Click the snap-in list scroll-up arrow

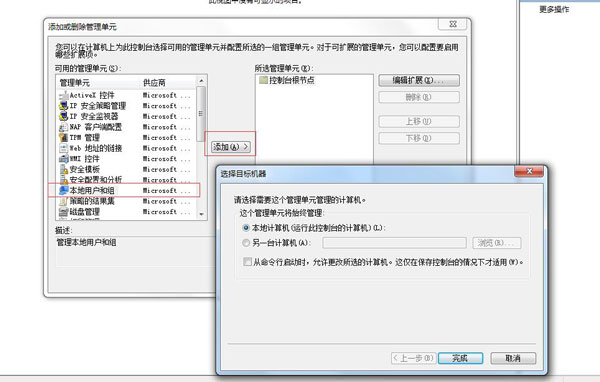pos(201,80)
